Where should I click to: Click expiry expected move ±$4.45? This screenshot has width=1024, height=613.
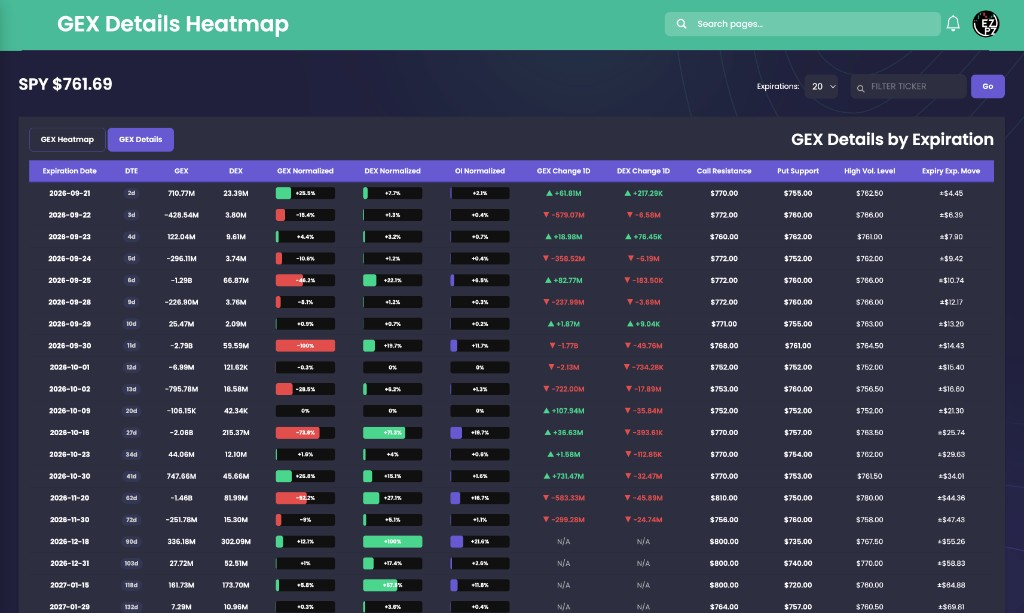pyautogui.click(x=951, y=193)
